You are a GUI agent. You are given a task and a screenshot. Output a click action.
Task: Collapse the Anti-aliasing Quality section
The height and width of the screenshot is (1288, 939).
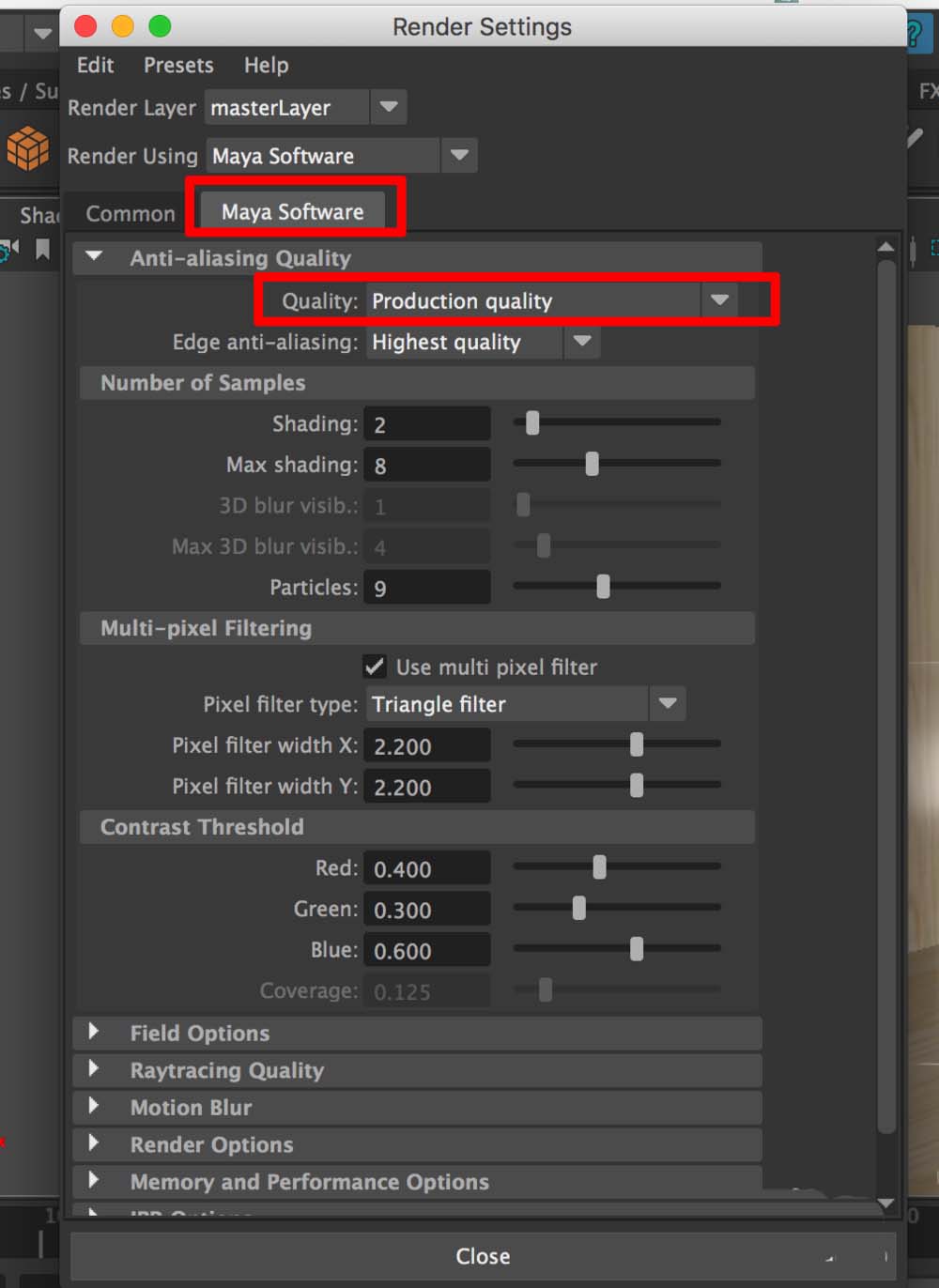tap(94, 256)
